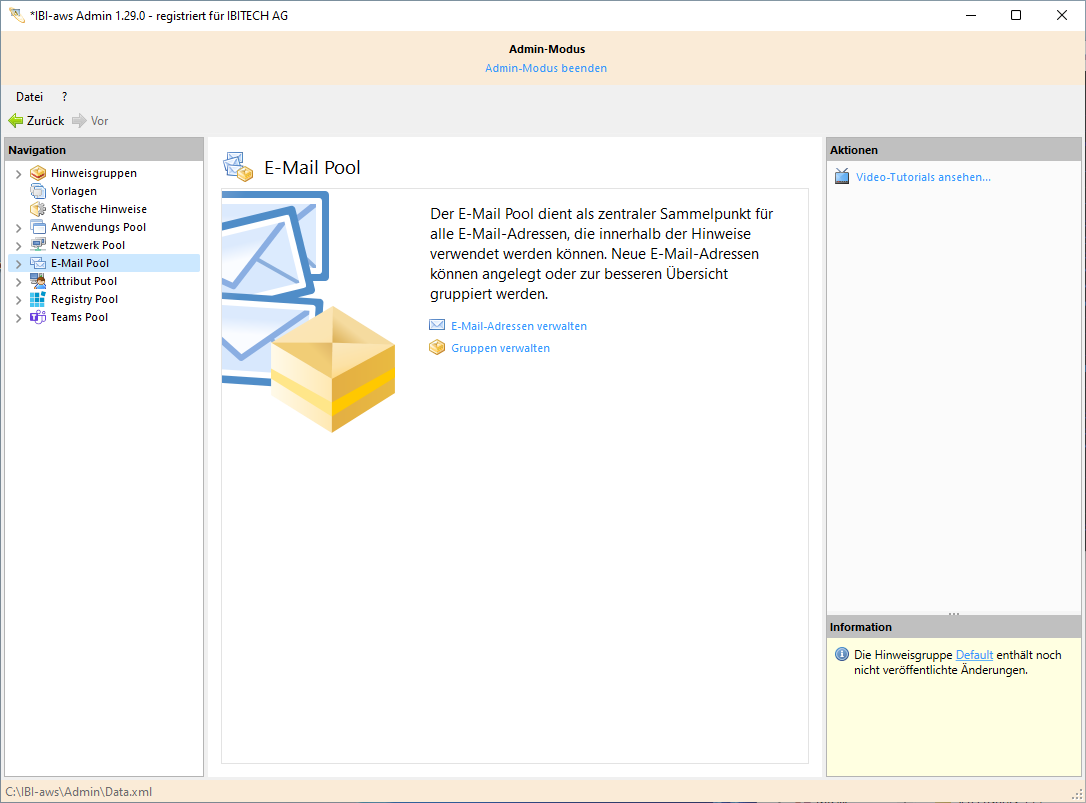1086x803 pixels.
Task: Open E-Mail-Adressen verwalten link
Action: pos(519,326)
